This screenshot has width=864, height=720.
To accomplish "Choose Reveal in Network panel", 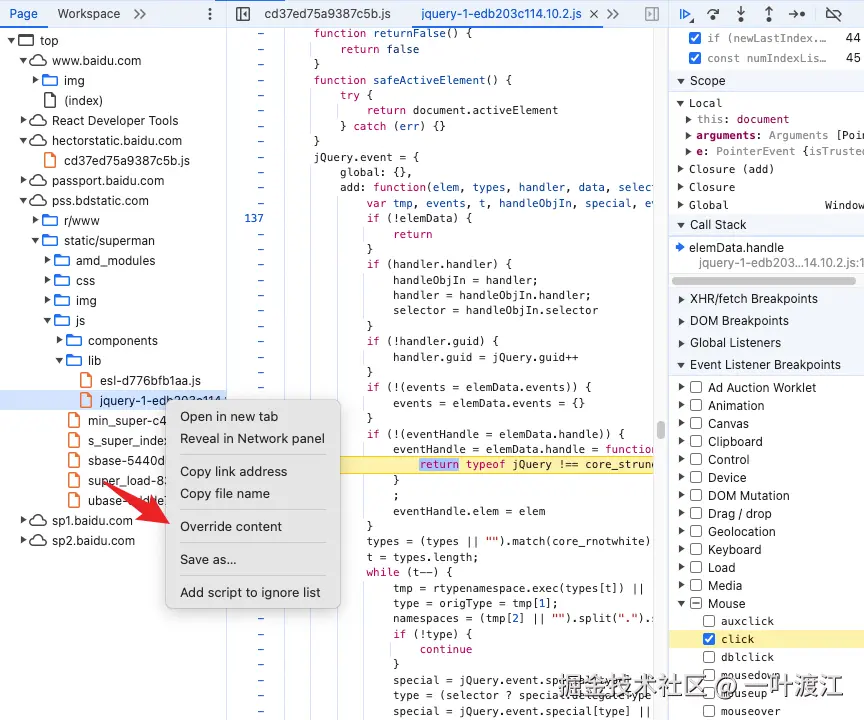I will click(x=252, y=439).
